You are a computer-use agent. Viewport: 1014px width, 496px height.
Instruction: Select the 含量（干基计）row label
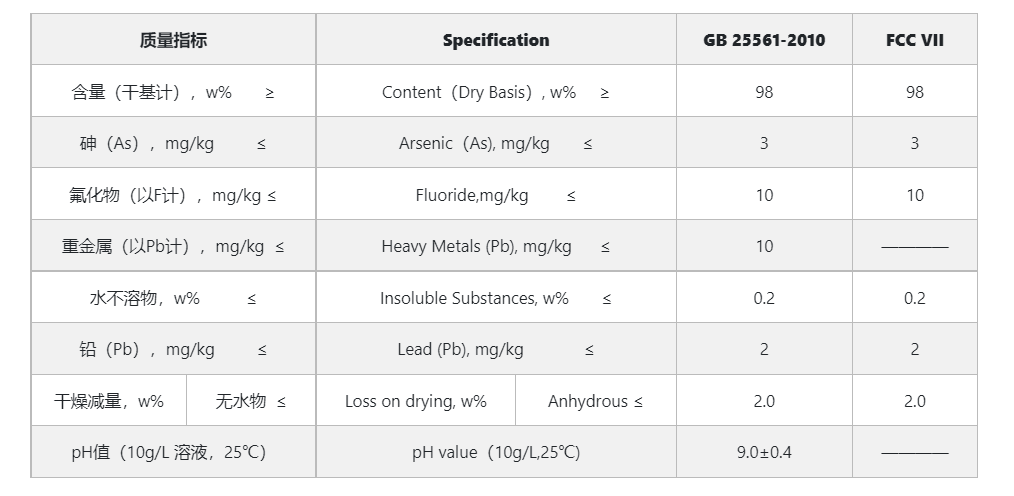[x=173, y=92]
